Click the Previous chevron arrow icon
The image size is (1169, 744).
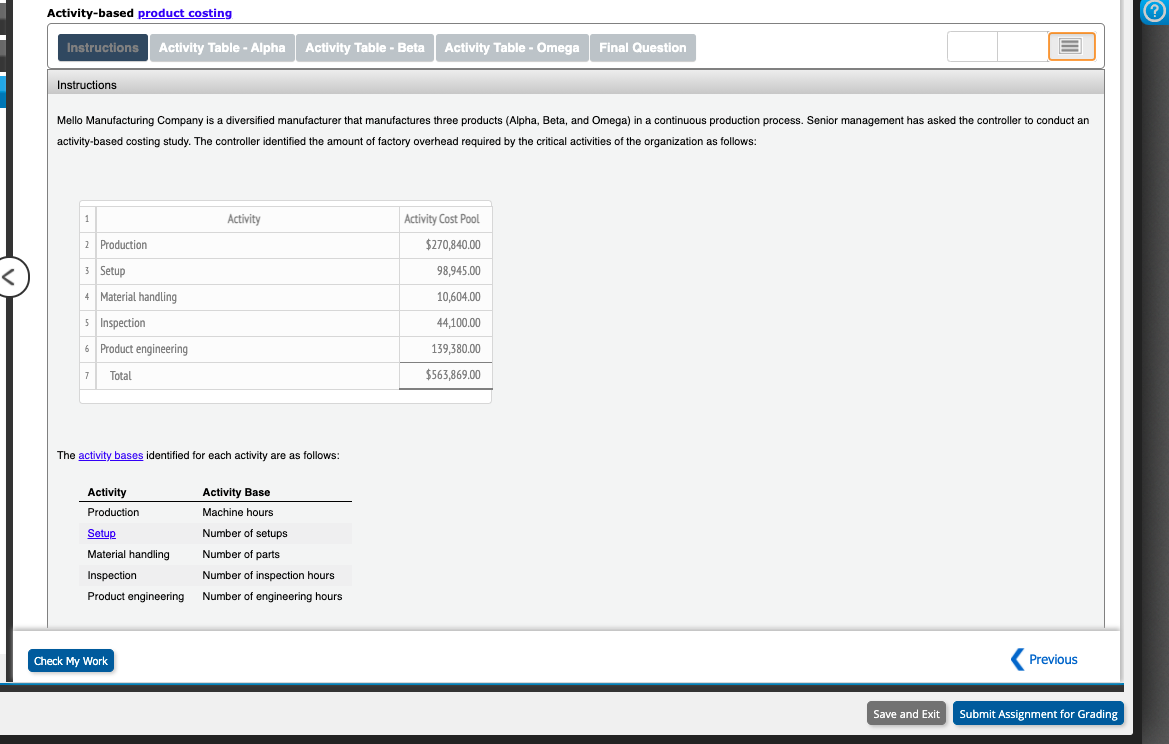point(1017,659)
